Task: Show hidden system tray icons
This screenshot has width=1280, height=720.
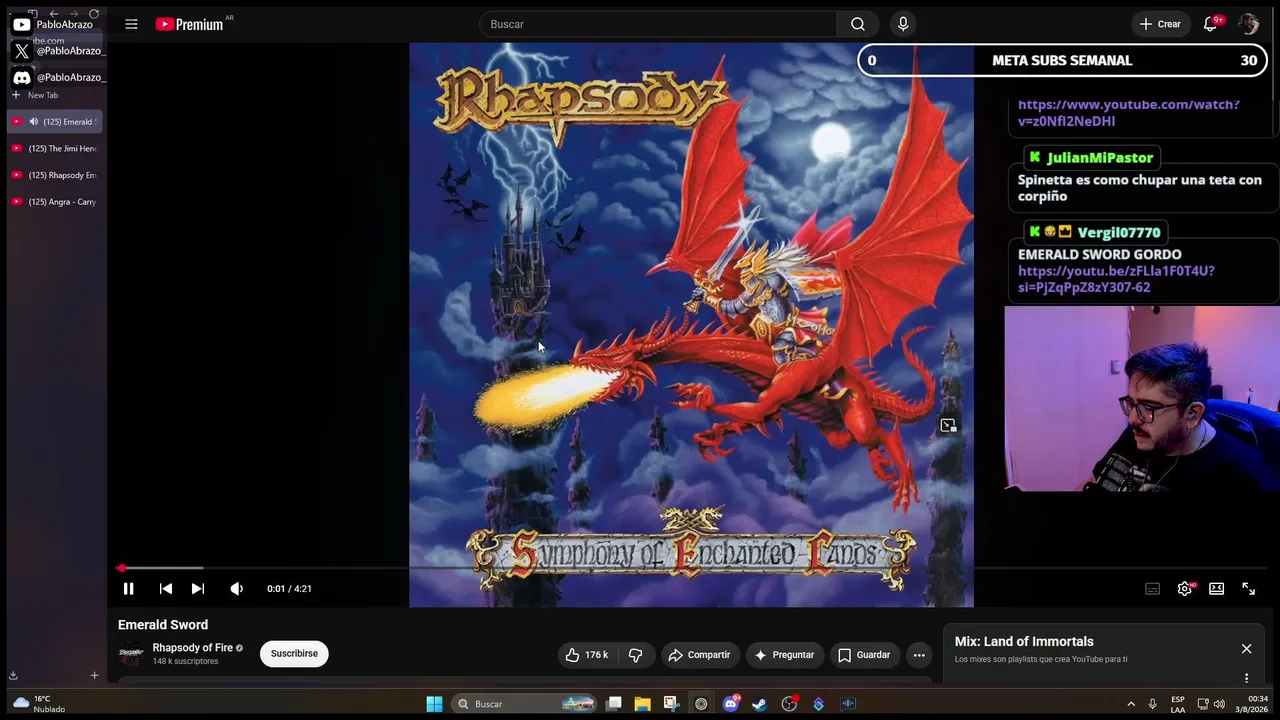Action: tap(1131, 704)
